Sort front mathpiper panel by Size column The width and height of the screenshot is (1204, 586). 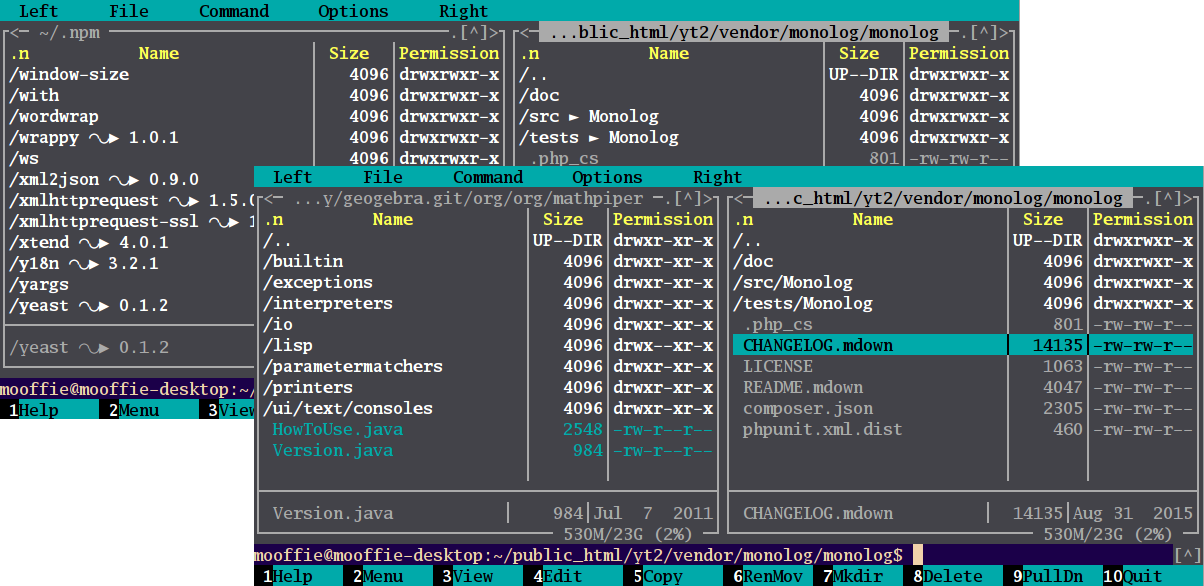pos(563,220)
